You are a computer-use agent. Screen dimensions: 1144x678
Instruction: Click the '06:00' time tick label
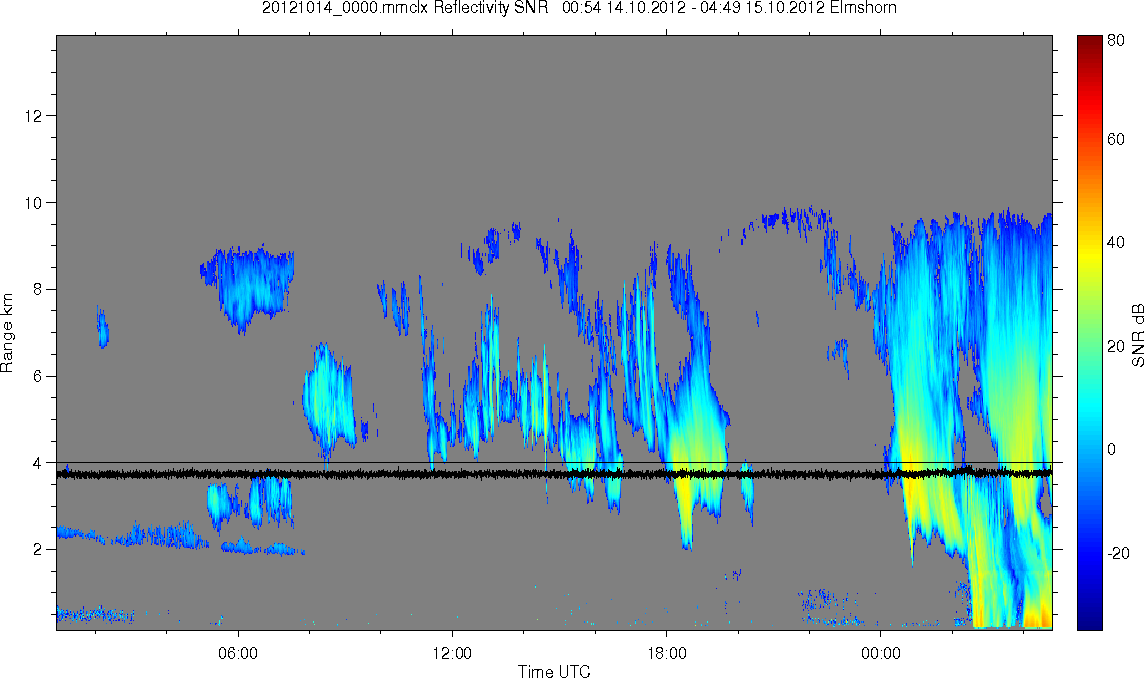coord(238,653)
